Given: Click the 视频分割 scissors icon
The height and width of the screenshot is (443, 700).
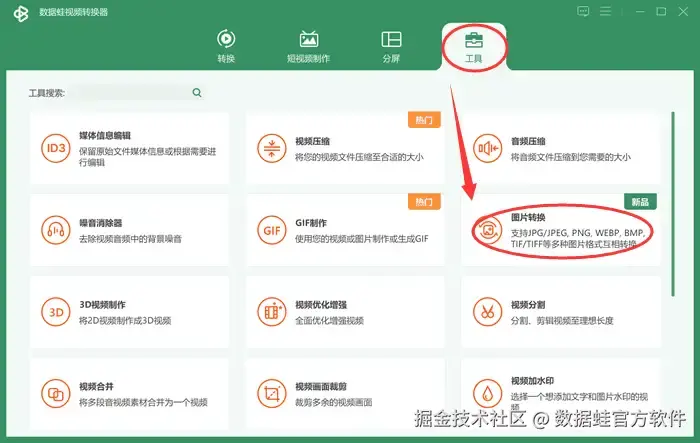Looking at the screenshot, I should 488,312.
